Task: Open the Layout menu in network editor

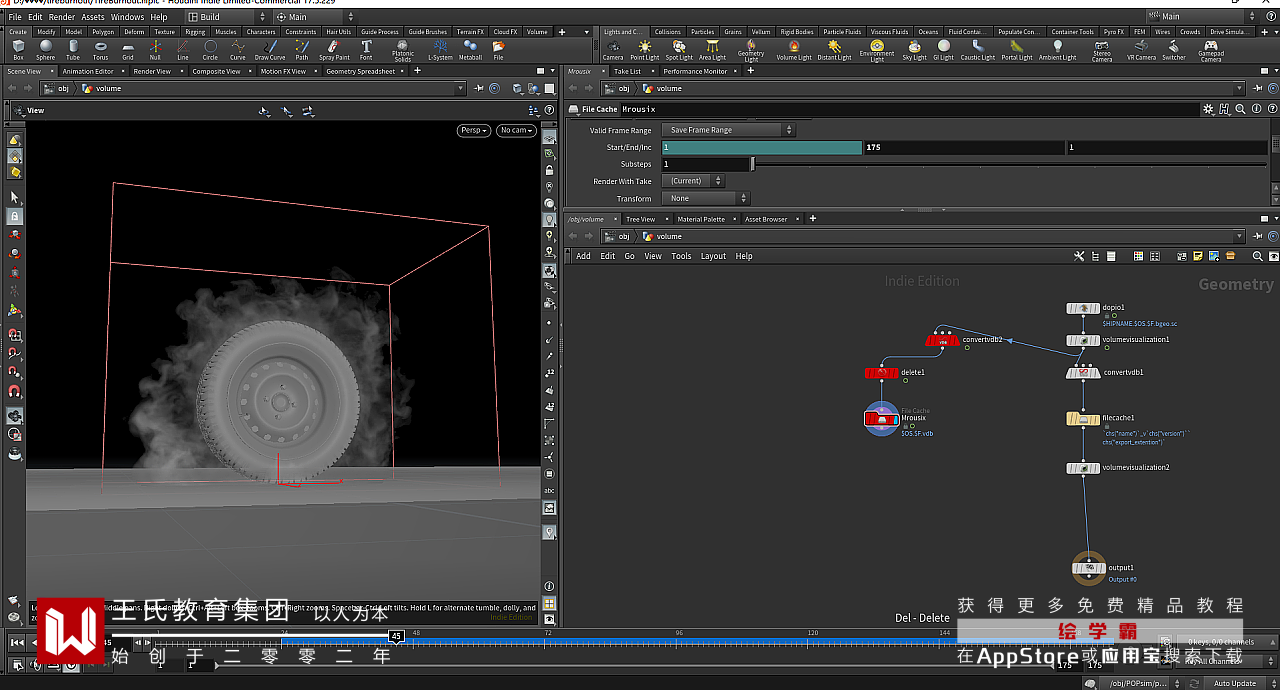Action: click(x=713, y=256)
